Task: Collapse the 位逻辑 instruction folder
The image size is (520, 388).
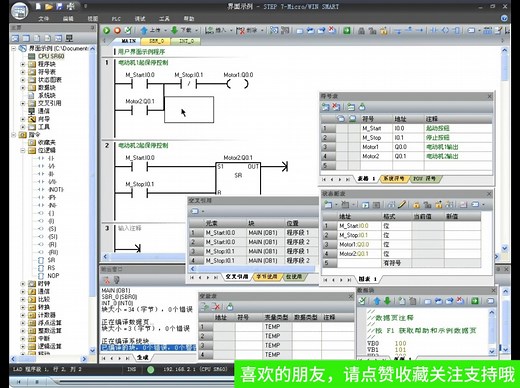Action: [23, 151]
